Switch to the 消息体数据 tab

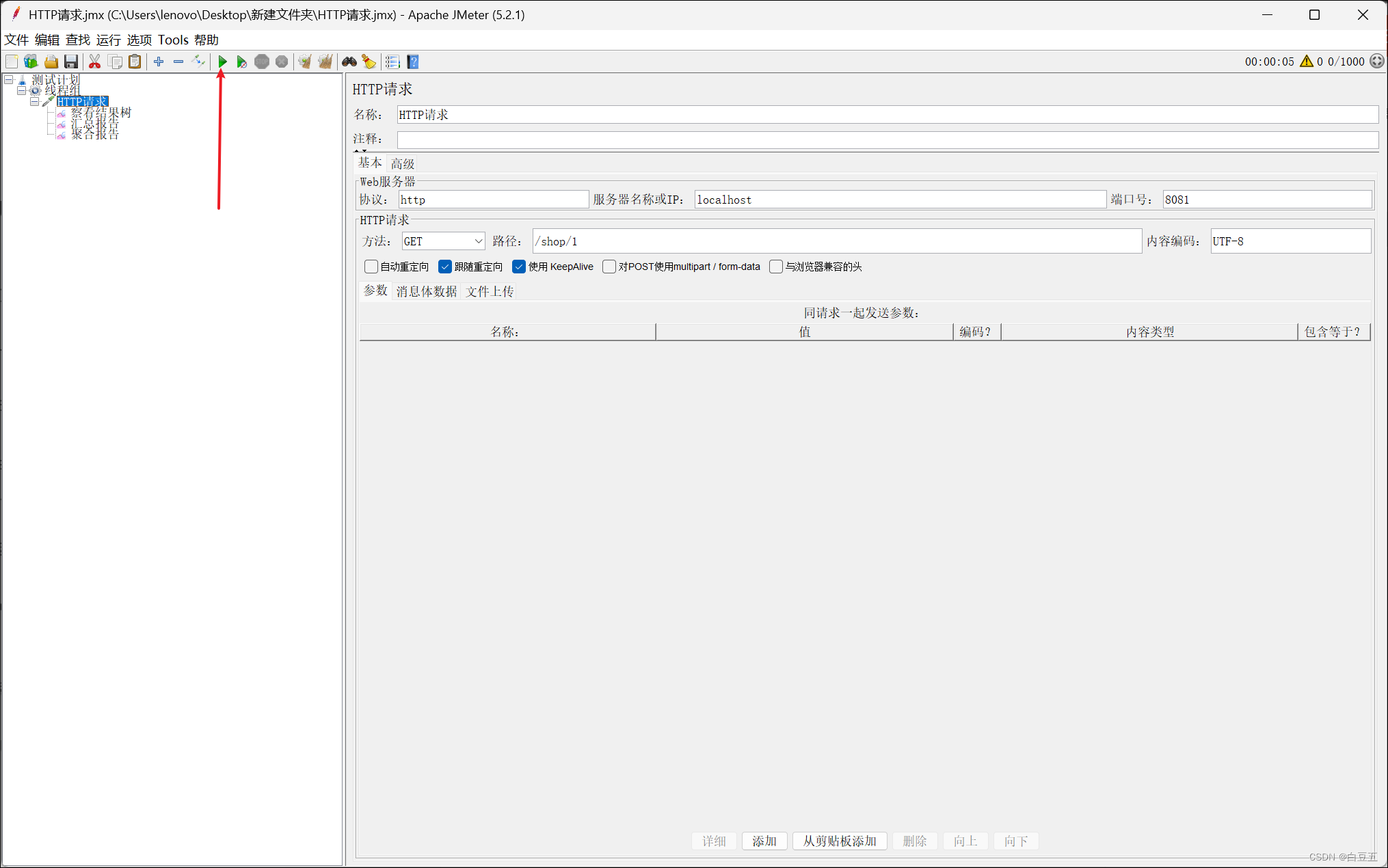pos(426,292)
